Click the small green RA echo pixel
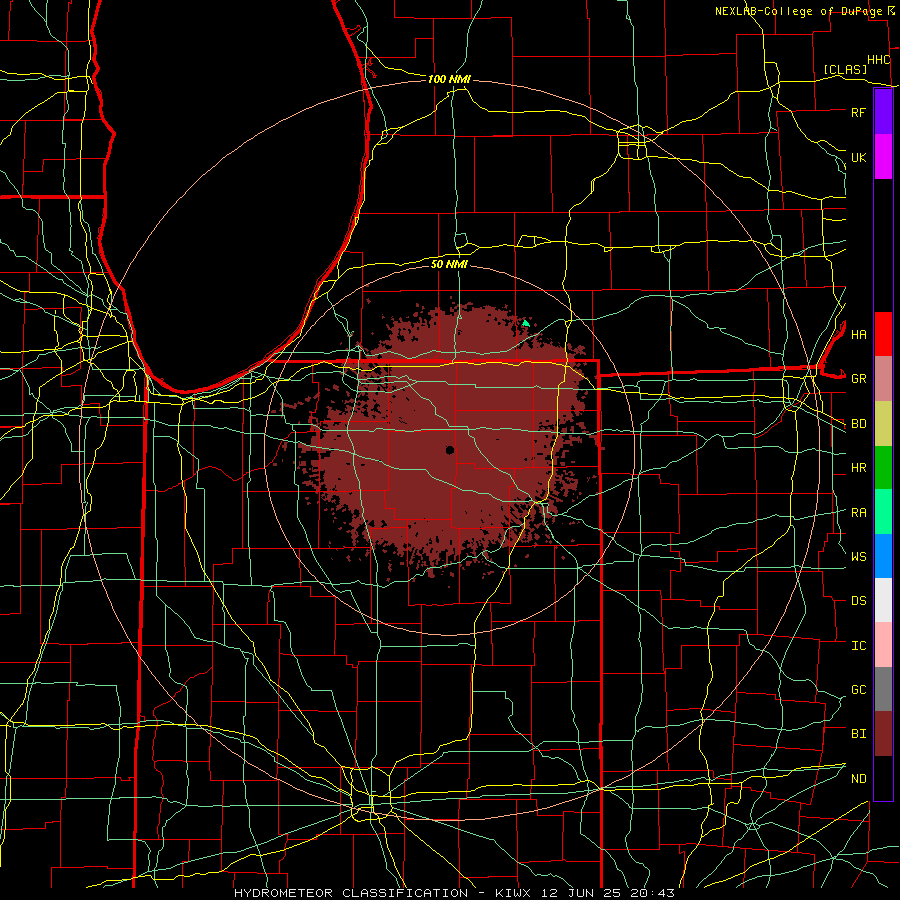 (x=526, y=324)
